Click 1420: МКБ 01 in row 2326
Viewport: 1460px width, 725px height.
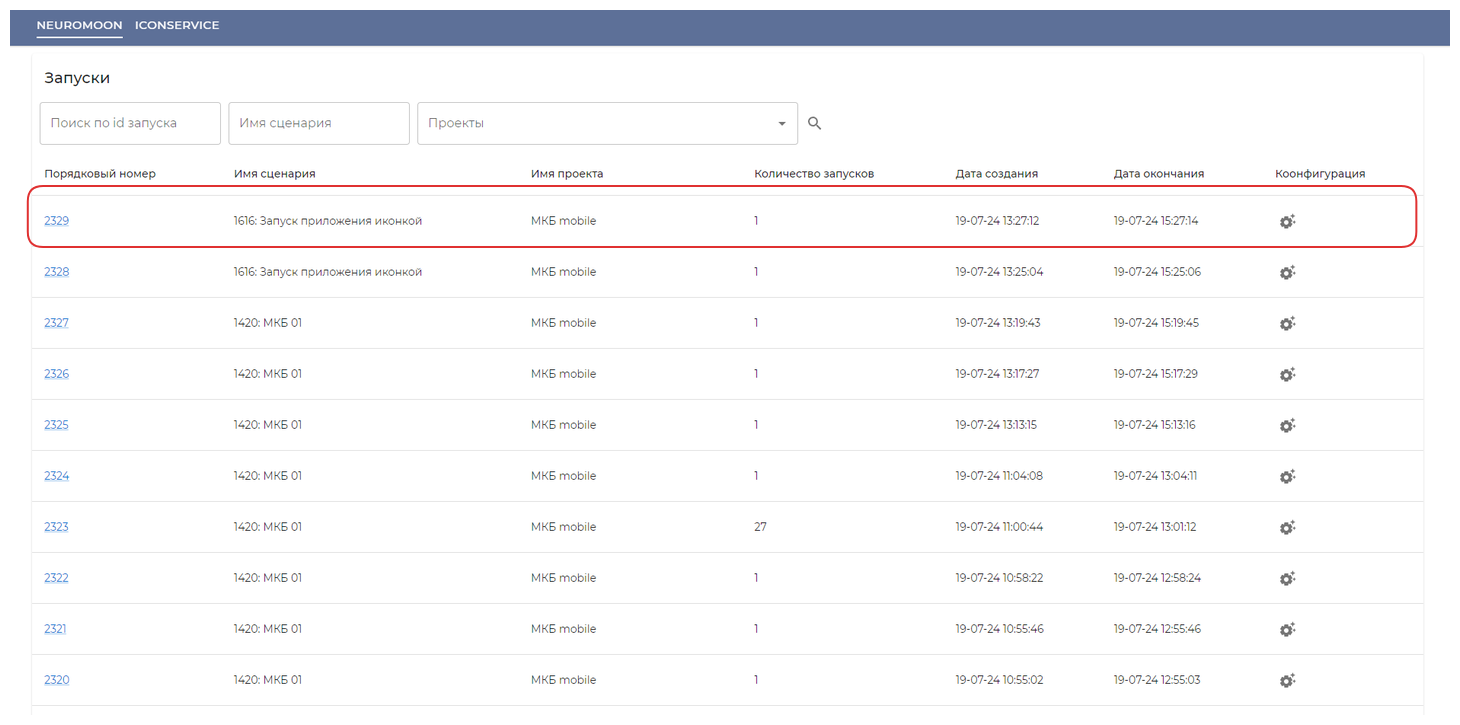[x=268, y=374]
